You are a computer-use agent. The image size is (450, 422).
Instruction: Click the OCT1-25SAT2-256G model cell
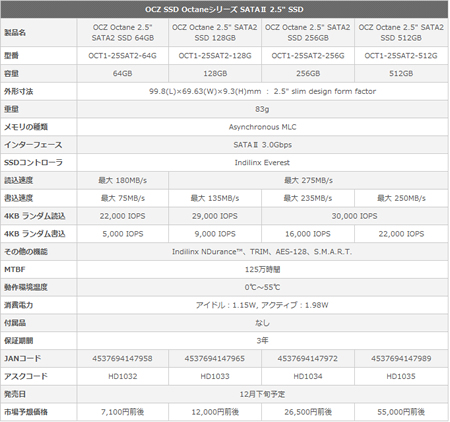click(308, 56)
